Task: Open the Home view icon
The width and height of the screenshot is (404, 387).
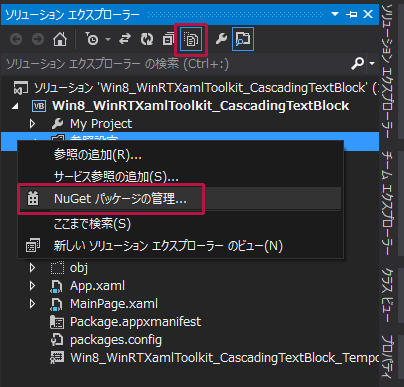Action: (x=60, y=39)
